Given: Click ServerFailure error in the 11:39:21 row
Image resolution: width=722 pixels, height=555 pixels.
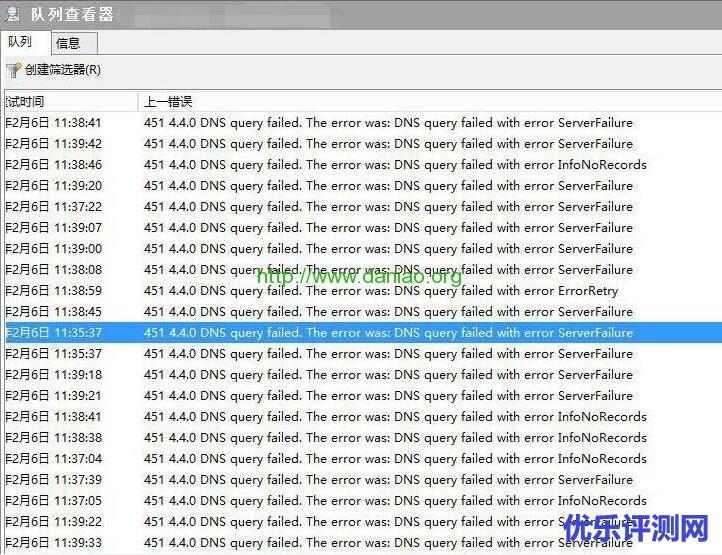Looking at the screenshot, I should pyautogui.click(x=388, y=396).
